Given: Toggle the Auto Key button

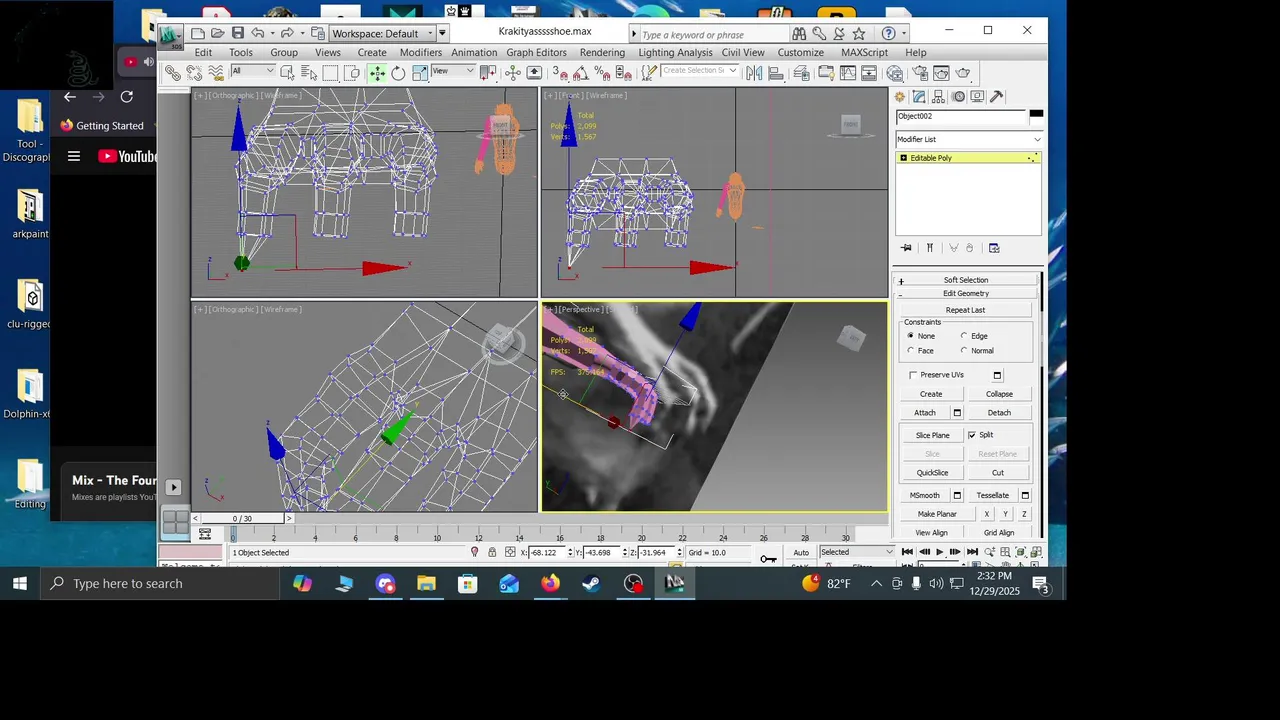Looking at the screenshot, I should click(801, 552).
